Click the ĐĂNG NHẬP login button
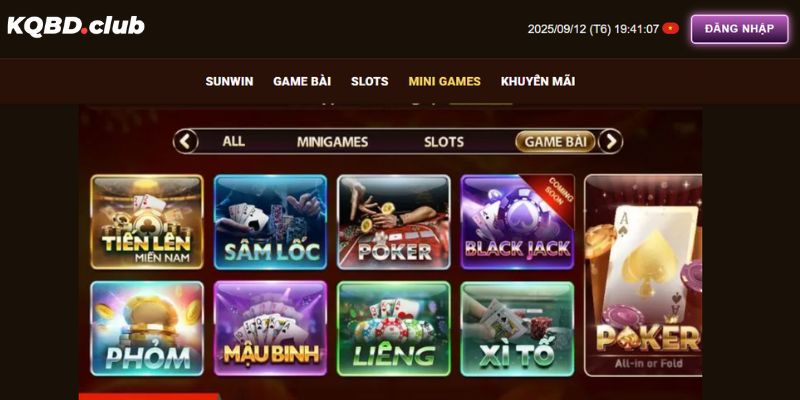 (x=739, y=29)
